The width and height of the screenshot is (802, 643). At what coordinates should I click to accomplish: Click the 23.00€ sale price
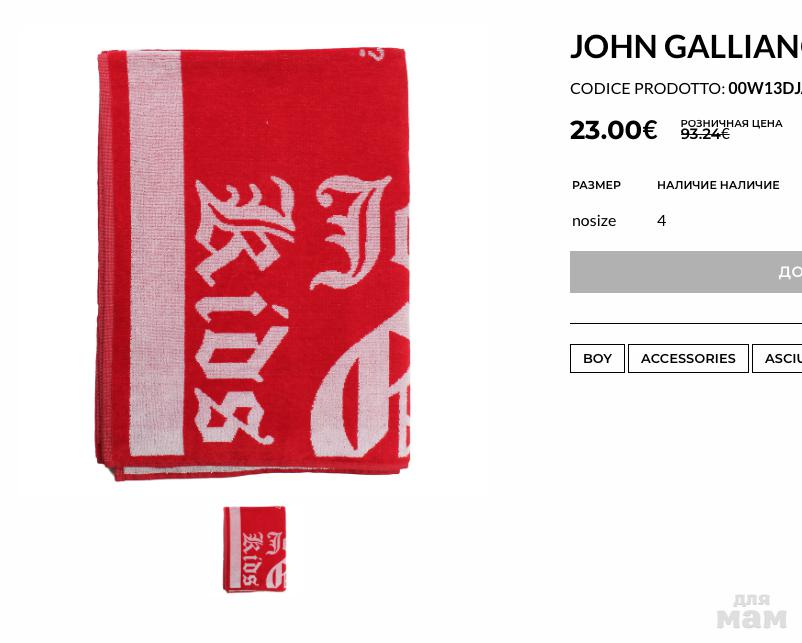(613, 129)
